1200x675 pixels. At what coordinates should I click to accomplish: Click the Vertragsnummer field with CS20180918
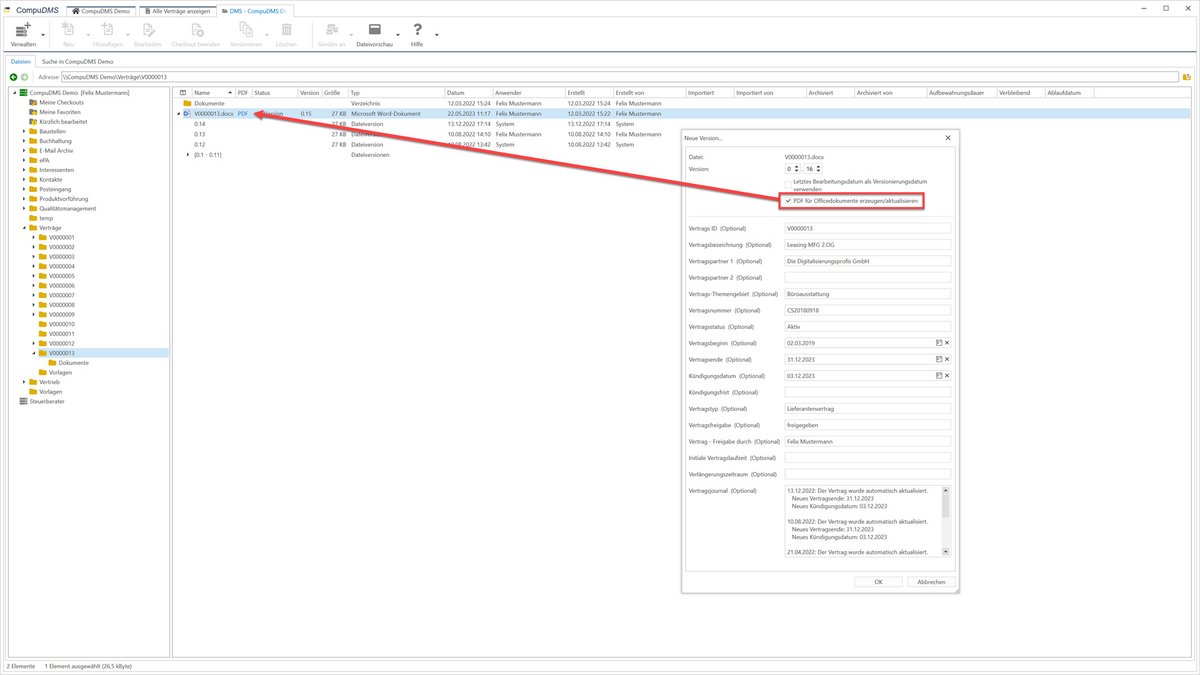coord(867,310)
